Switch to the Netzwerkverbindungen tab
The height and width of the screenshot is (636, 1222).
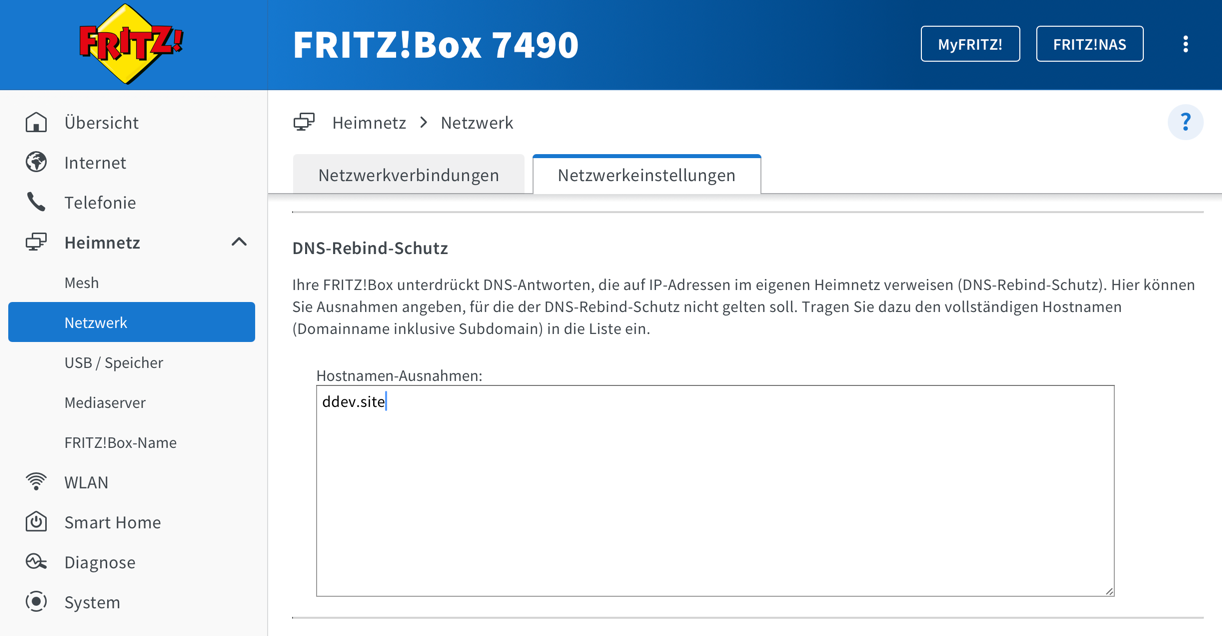408,174
